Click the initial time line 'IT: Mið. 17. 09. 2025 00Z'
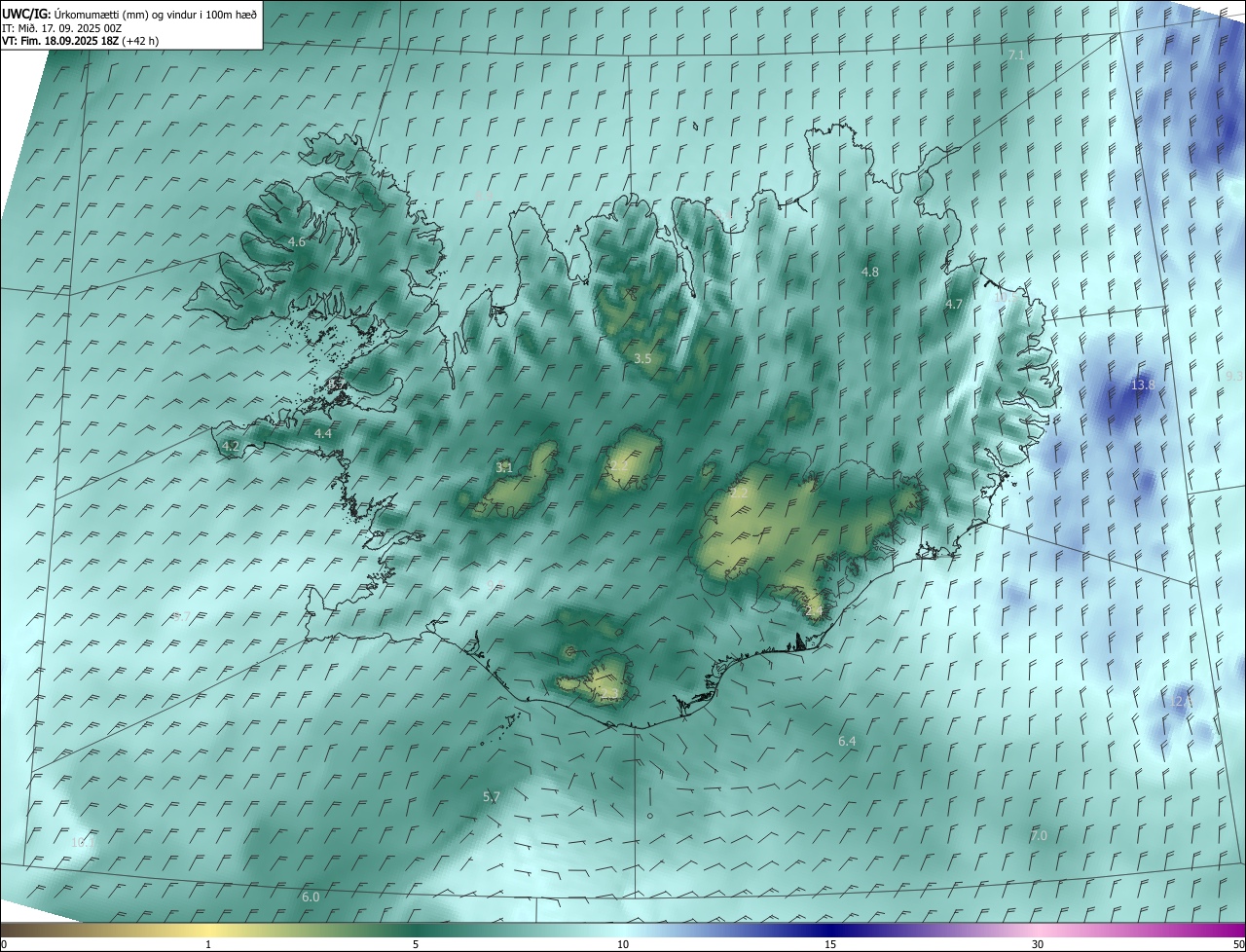 coord(61,27)
